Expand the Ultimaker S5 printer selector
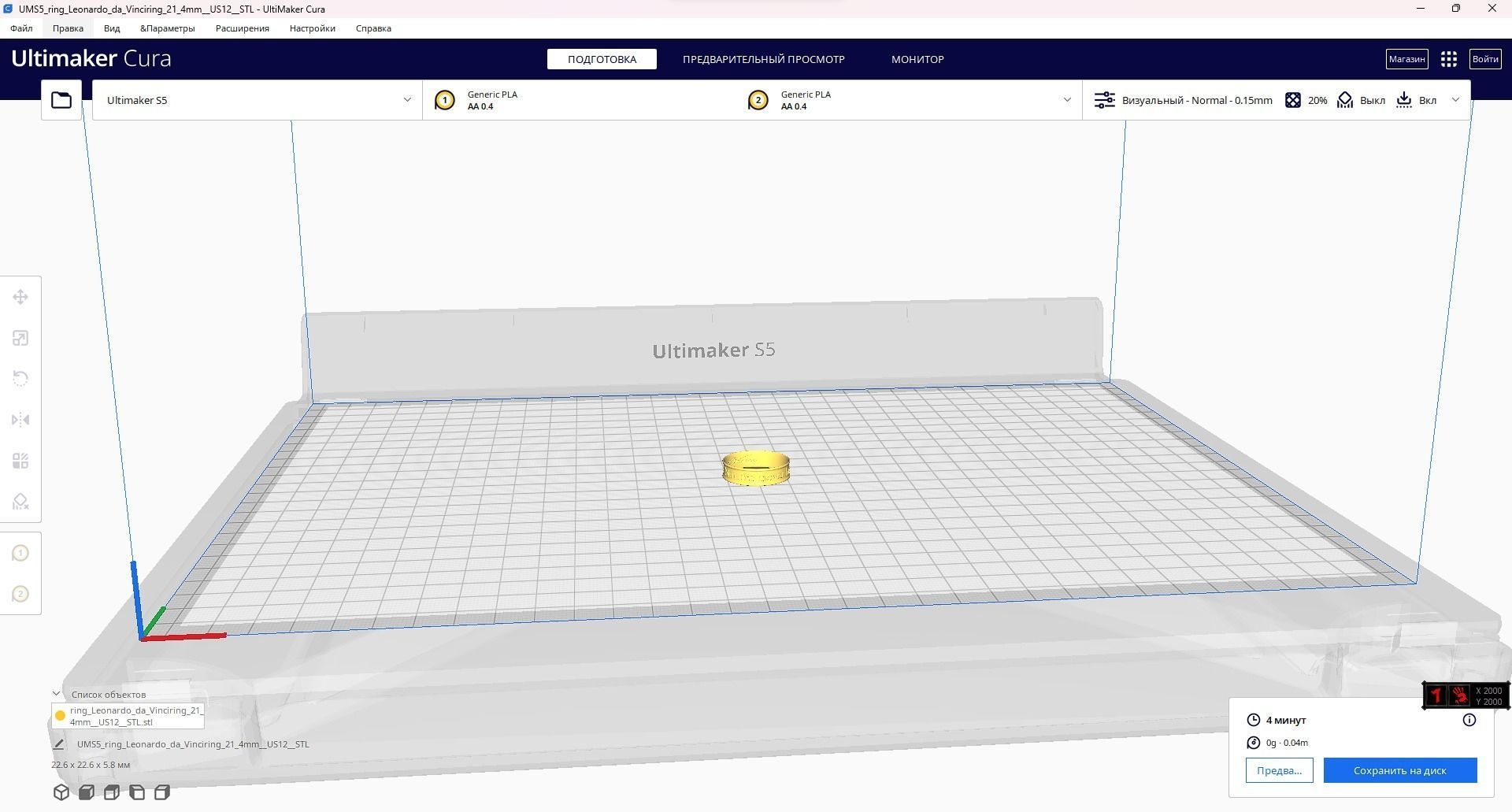Screen dimensions: 1512x812 (258, 100)
